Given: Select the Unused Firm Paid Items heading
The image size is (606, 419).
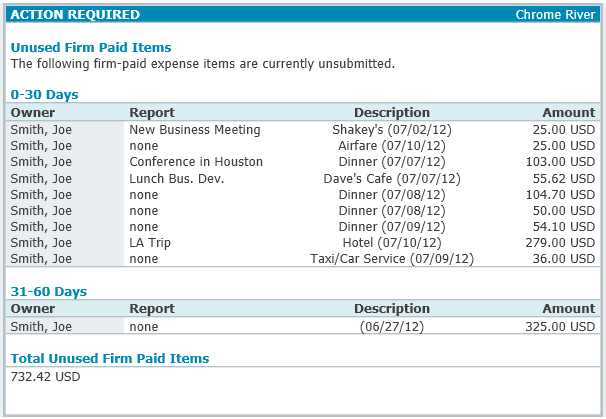Looking at the screenshot, I should (91, 47).
